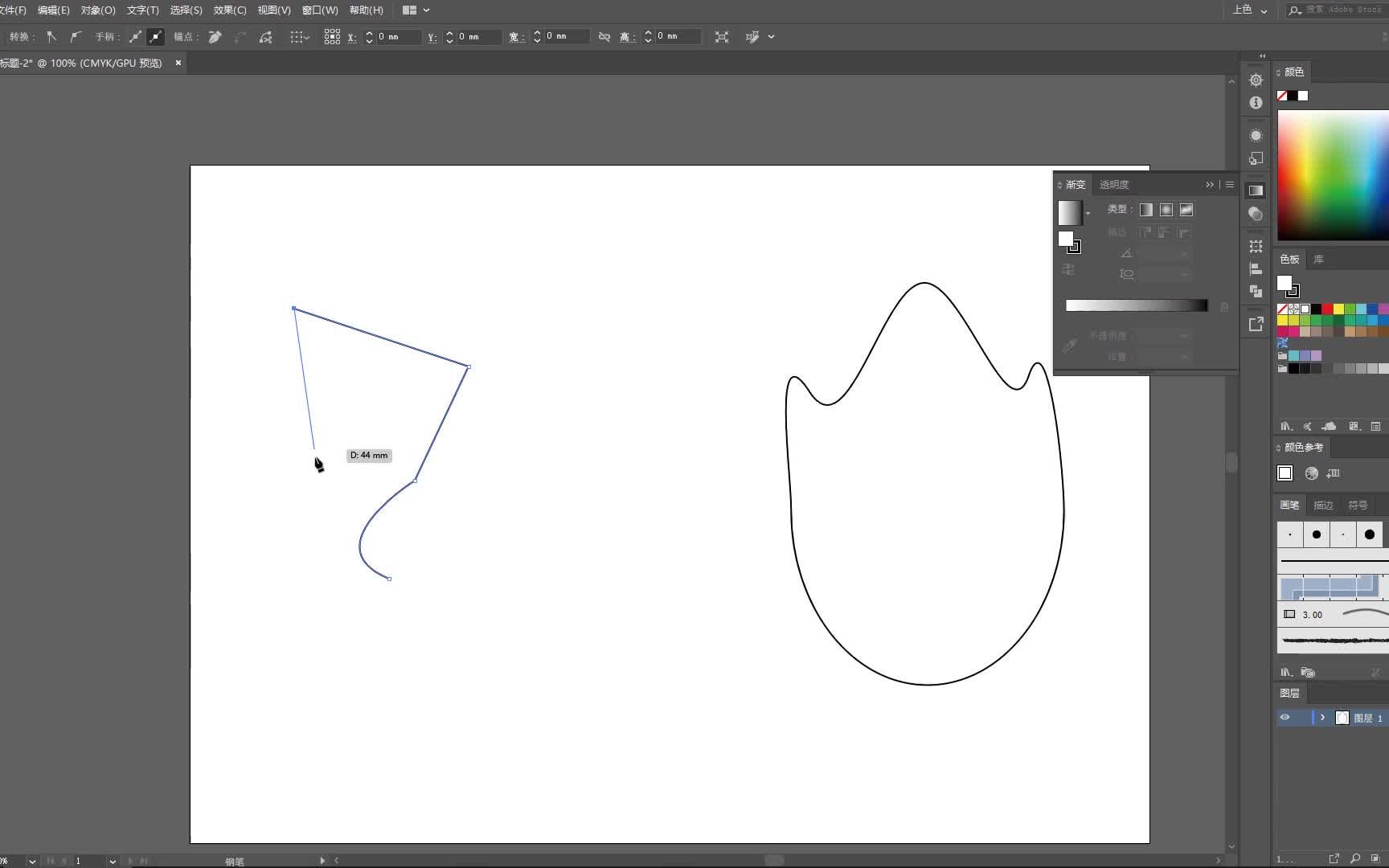
Task: Open the Transparency panel icon in dock
Action: tap(1256, 214)
